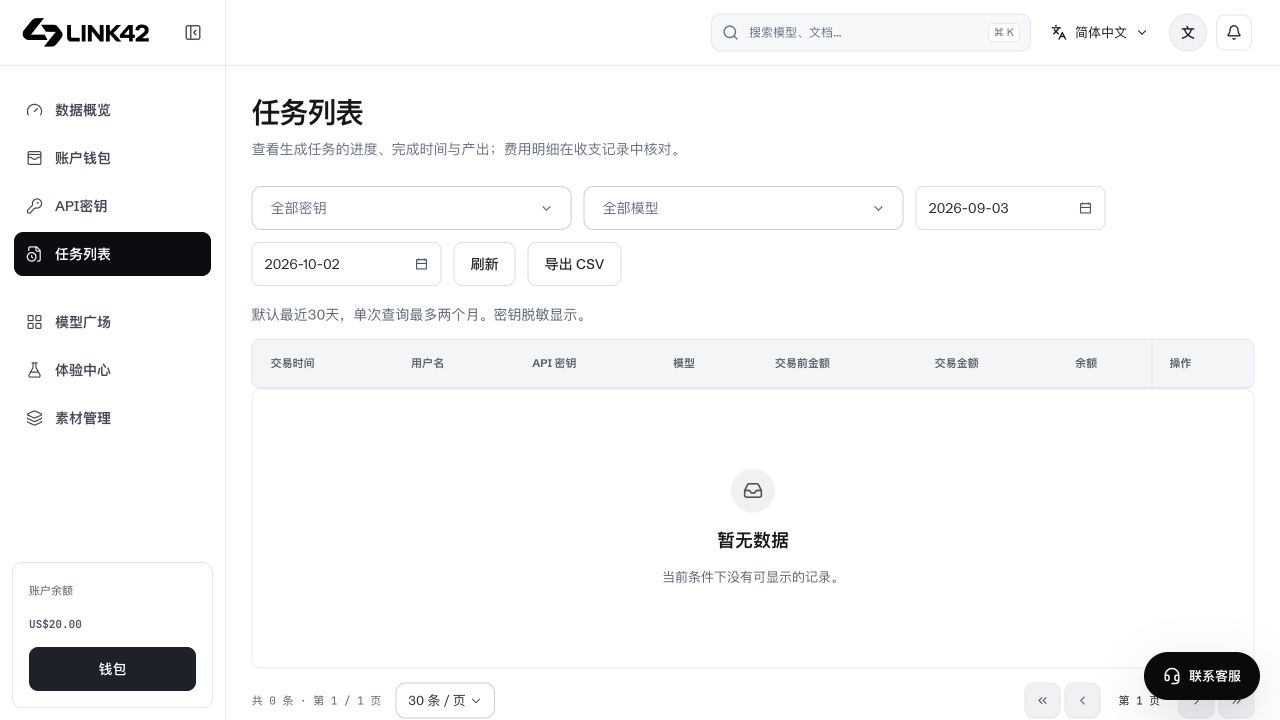Viewport: 1280px width, 720px height.
Task: Open the 简体中文 language dropdown
Action: (x=1099, y=32)
